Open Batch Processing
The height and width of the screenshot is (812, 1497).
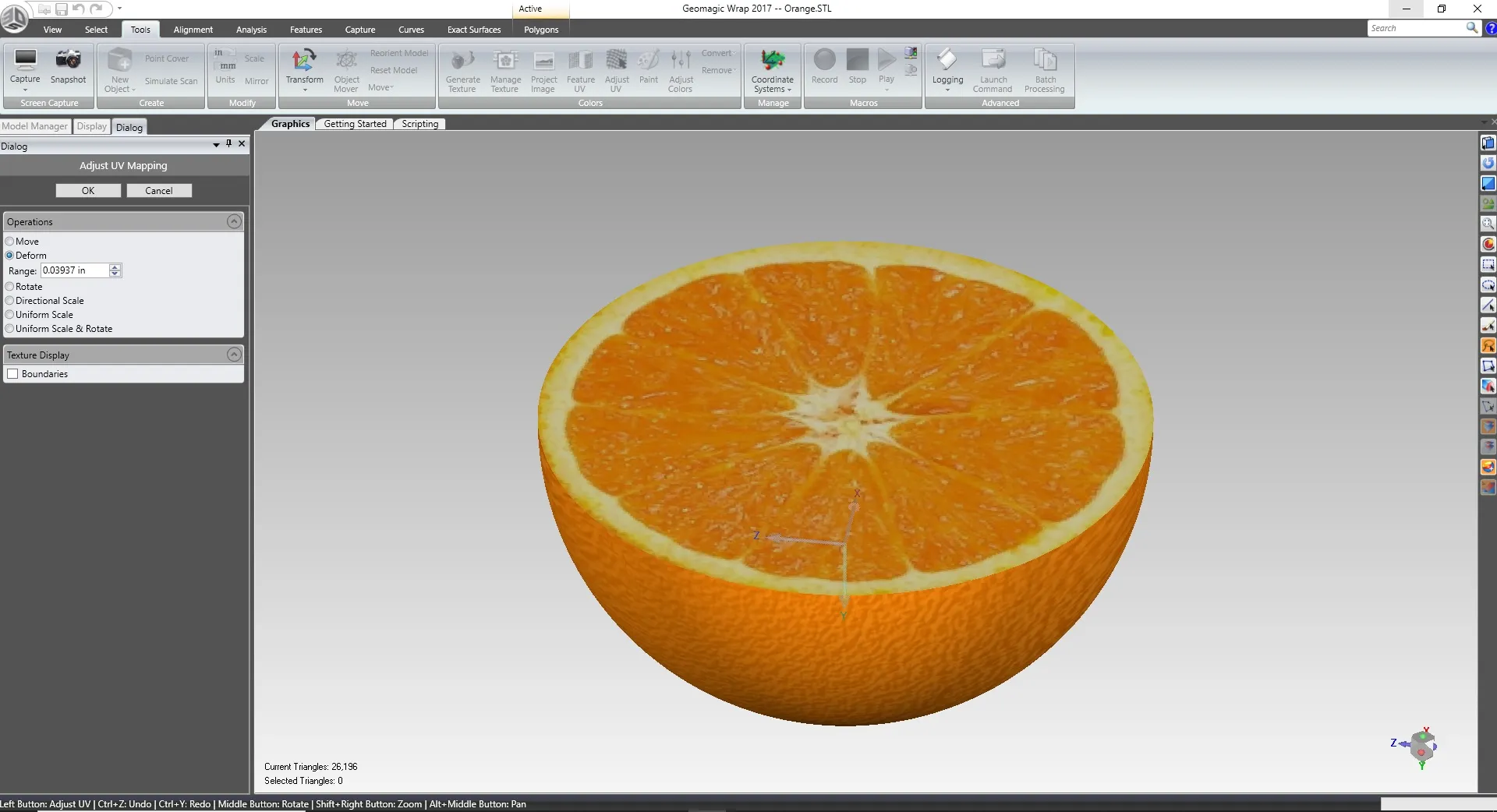(1044, 70)
